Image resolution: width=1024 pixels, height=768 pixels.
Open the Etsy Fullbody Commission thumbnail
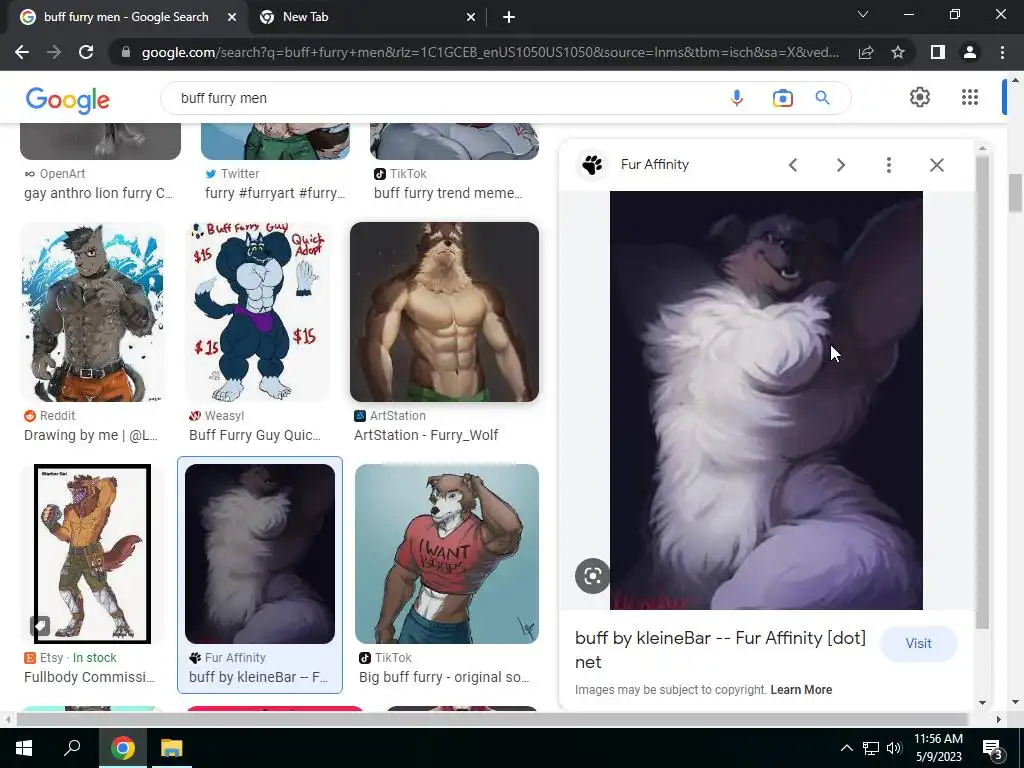click(x=92, y=554)
